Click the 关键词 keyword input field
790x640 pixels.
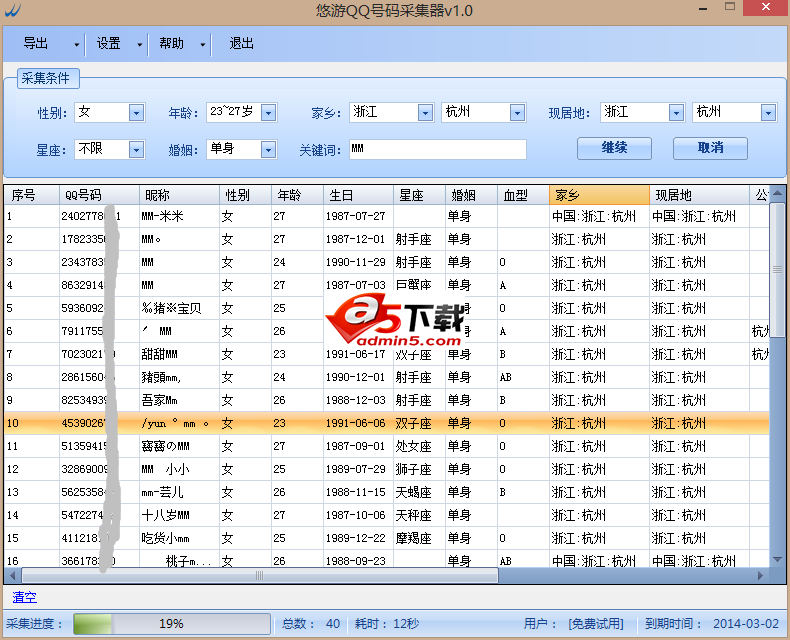[437, 149]
